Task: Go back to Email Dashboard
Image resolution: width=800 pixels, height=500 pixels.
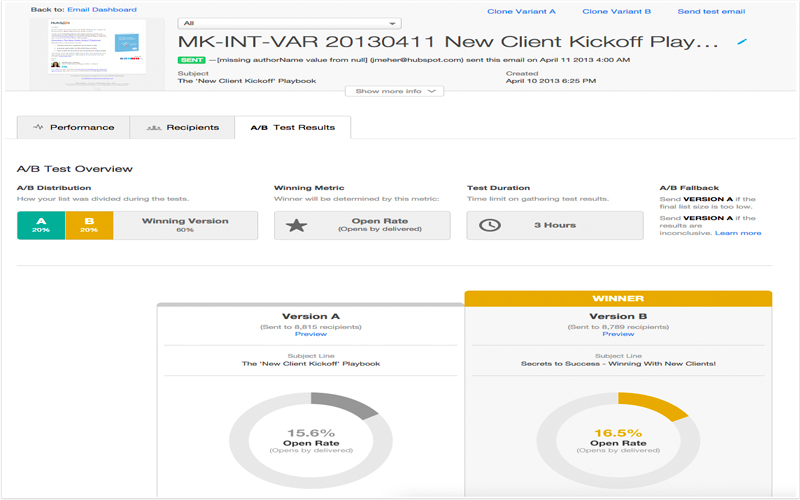Action: tap(99, 9)
